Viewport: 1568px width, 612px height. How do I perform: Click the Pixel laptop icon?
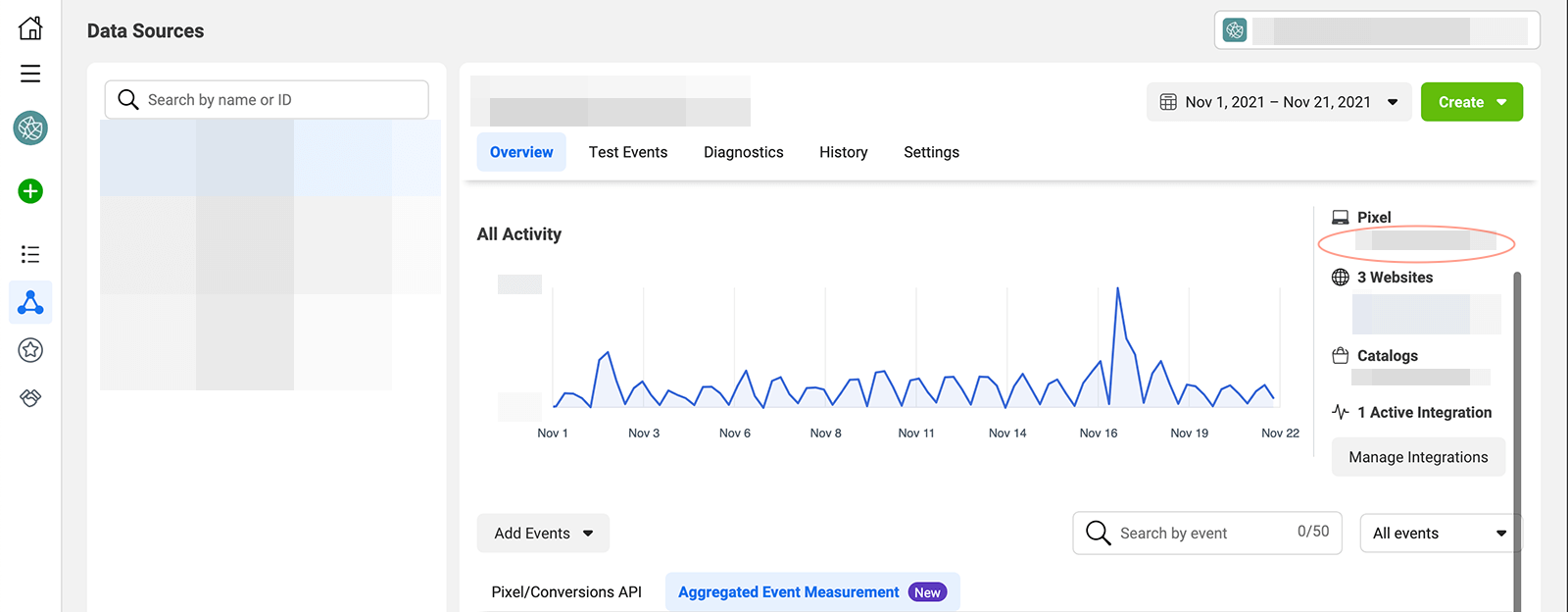1340,218
